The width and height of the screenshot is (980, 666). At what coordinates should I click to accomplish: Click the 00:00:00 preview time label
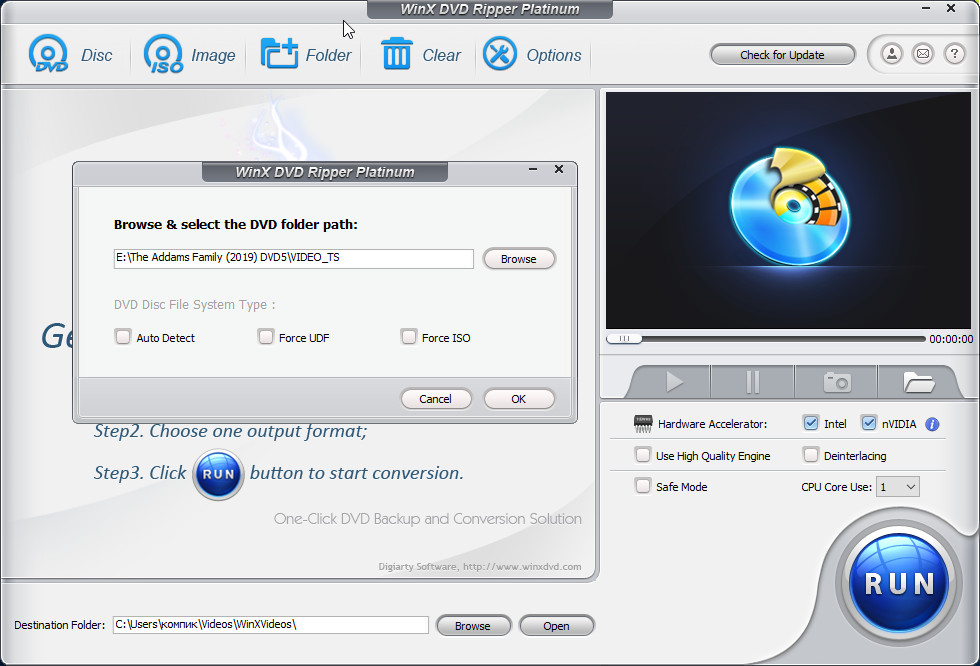click(x=951, y=339)
